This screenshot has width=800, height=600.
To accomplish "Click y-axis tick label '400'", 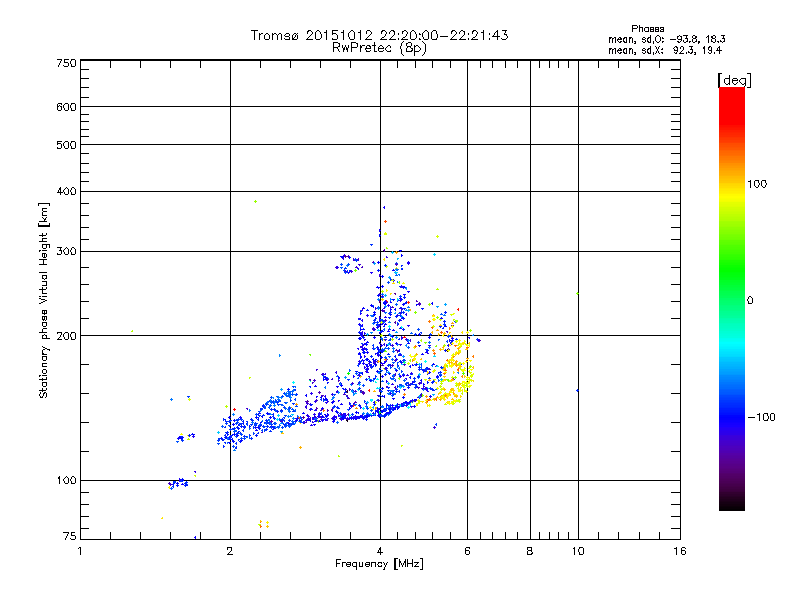I will click(66, 191).
